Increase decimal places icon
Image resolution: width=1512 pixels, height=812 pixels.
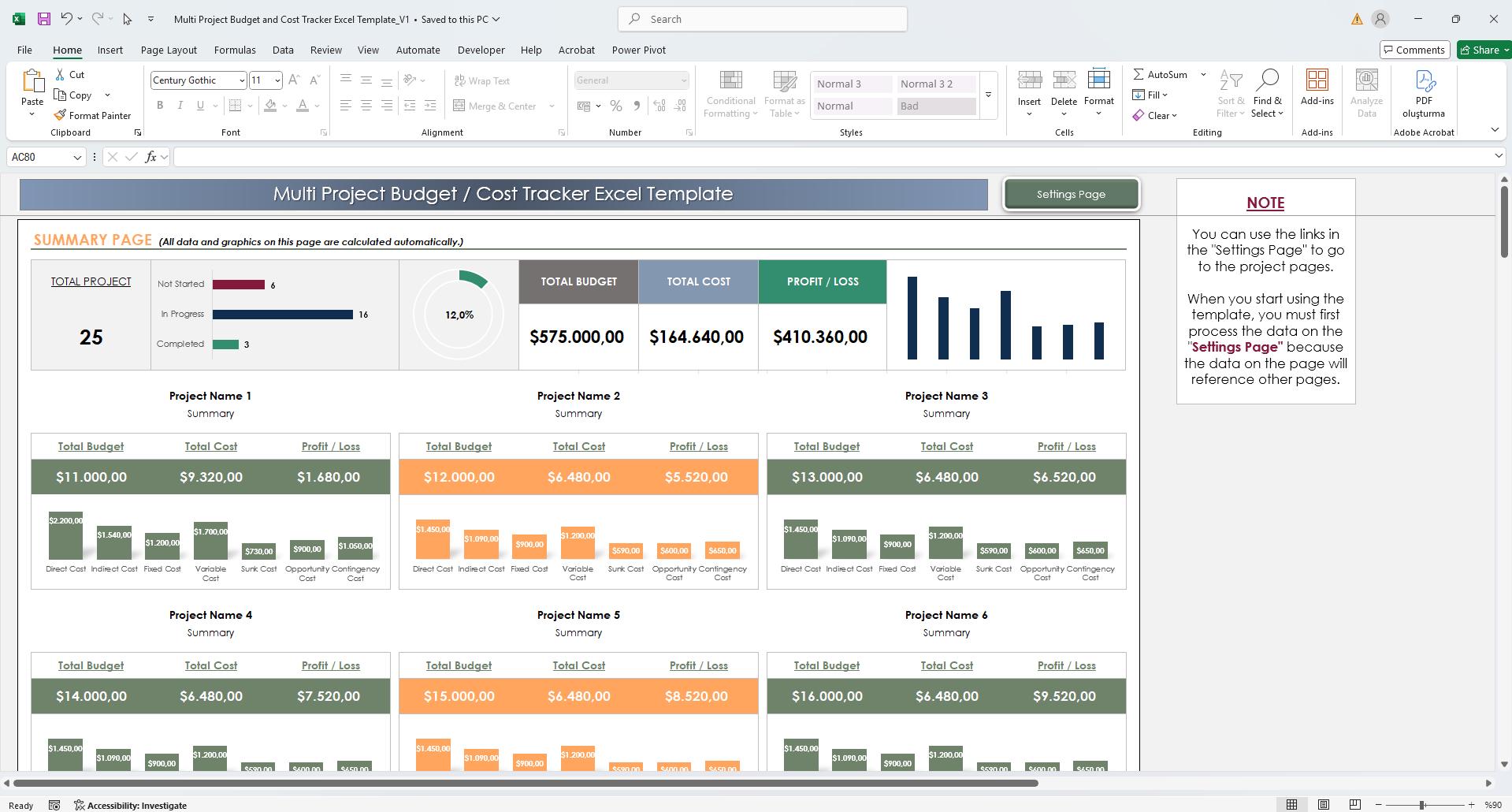click(659, 106)
